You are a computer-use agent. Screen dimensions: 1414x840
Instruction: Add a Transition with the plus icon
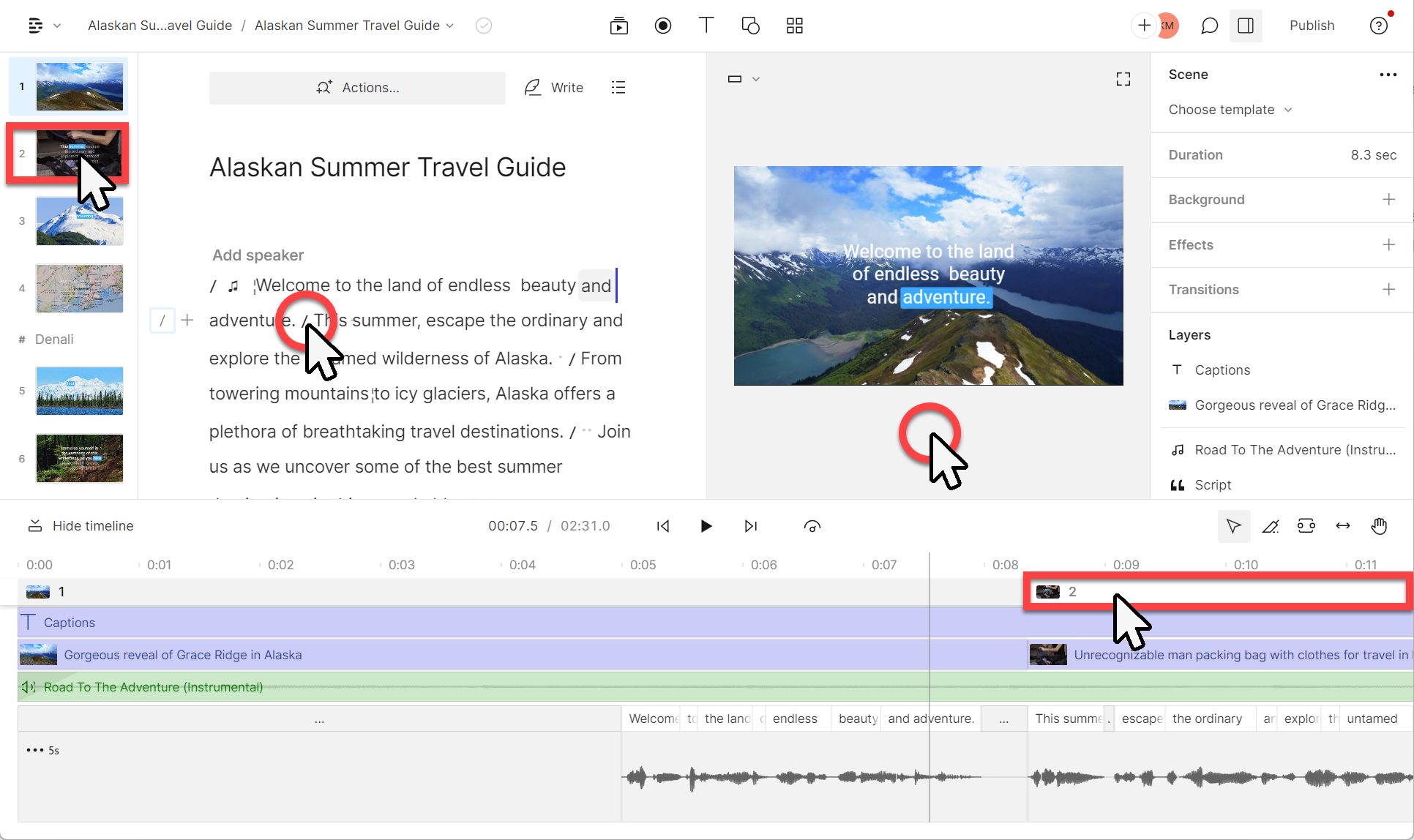tap(1388, 289)
